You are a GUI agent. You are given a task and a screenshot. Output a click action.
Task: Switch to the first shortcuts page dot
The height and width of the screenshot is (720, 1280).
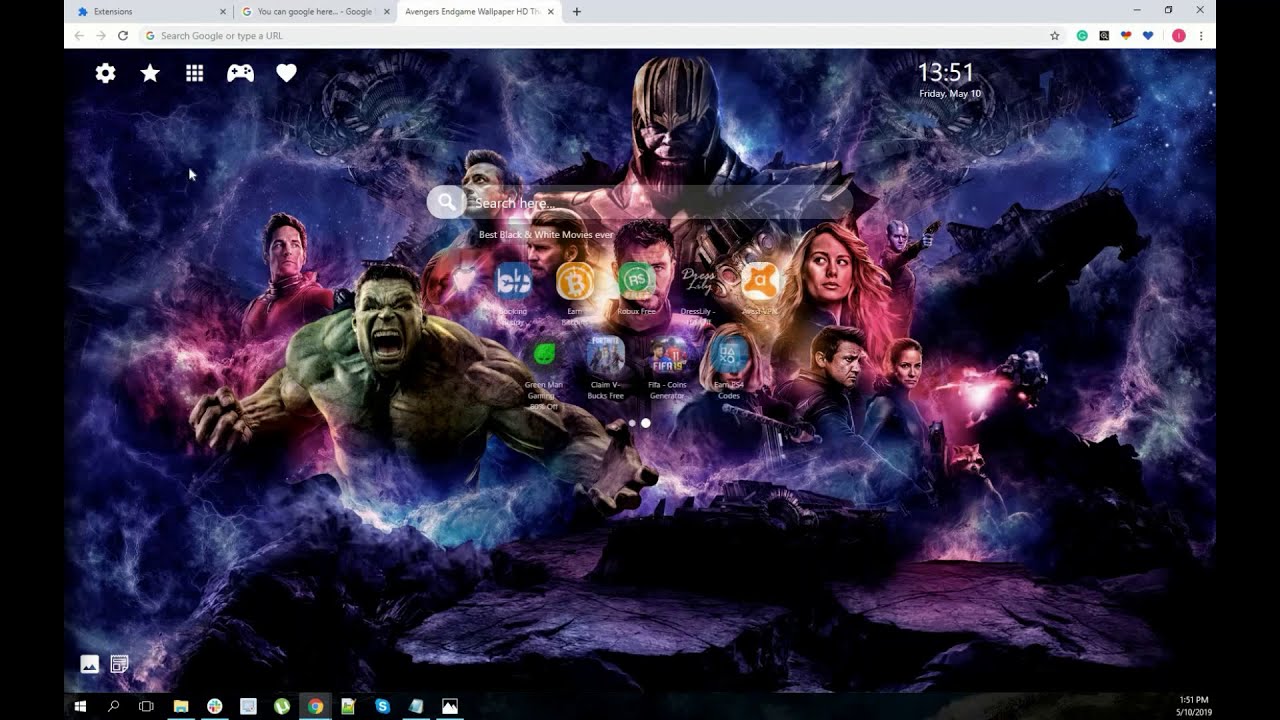tap(632, 423)
